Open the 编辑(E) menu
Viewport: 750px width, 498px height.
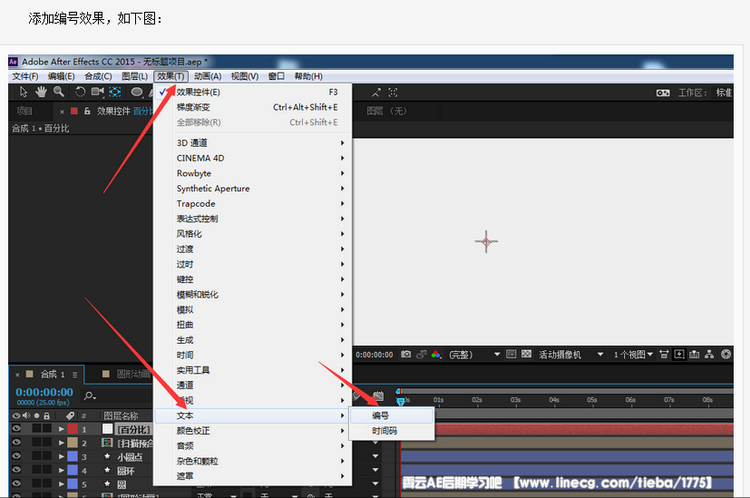coord(61,77)
